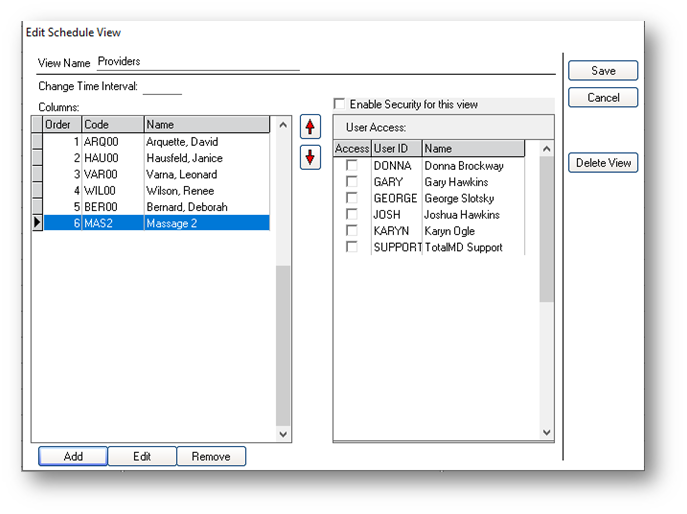The width and height of the screenshot is (687, 514).
Task: Check access box for GEORGE
Action: coord(351,198)
